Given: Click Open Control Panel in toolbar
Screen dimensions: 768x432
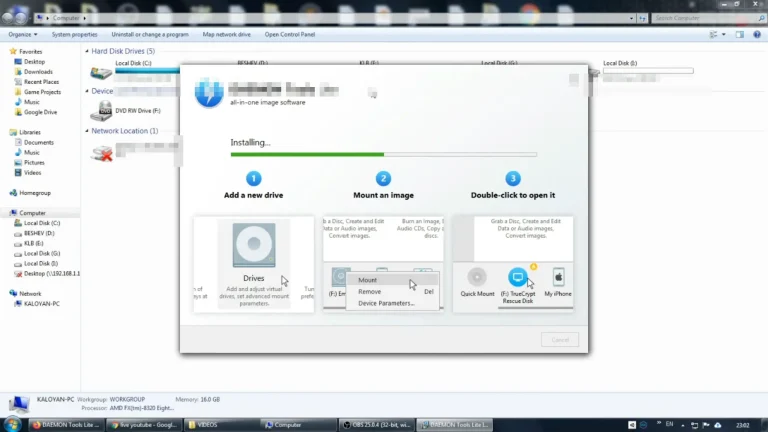Looking at the screenshot, I should pyautogui.click(x=290, y=35).
